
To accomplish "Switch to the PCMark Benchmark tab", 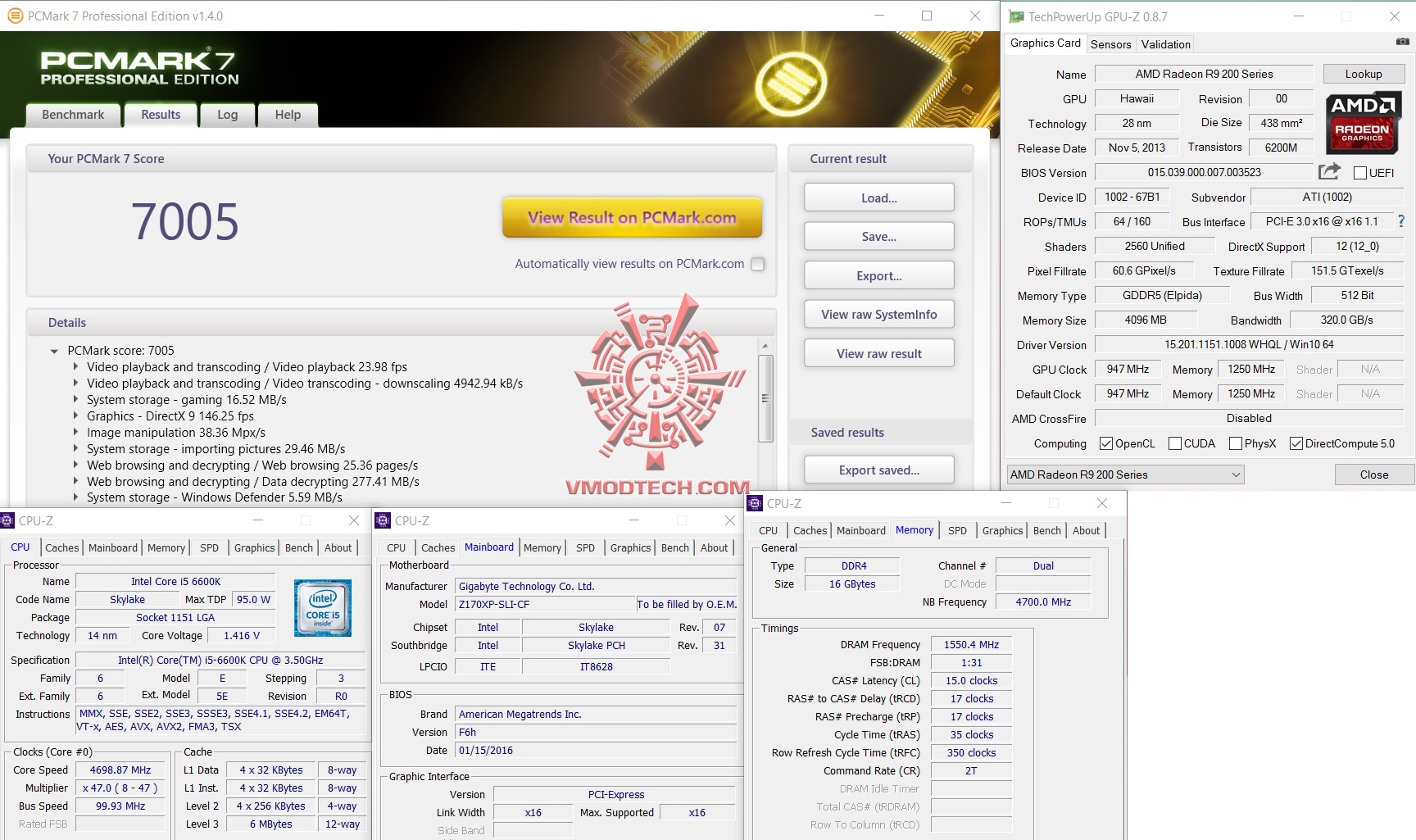I will (73, 115).
